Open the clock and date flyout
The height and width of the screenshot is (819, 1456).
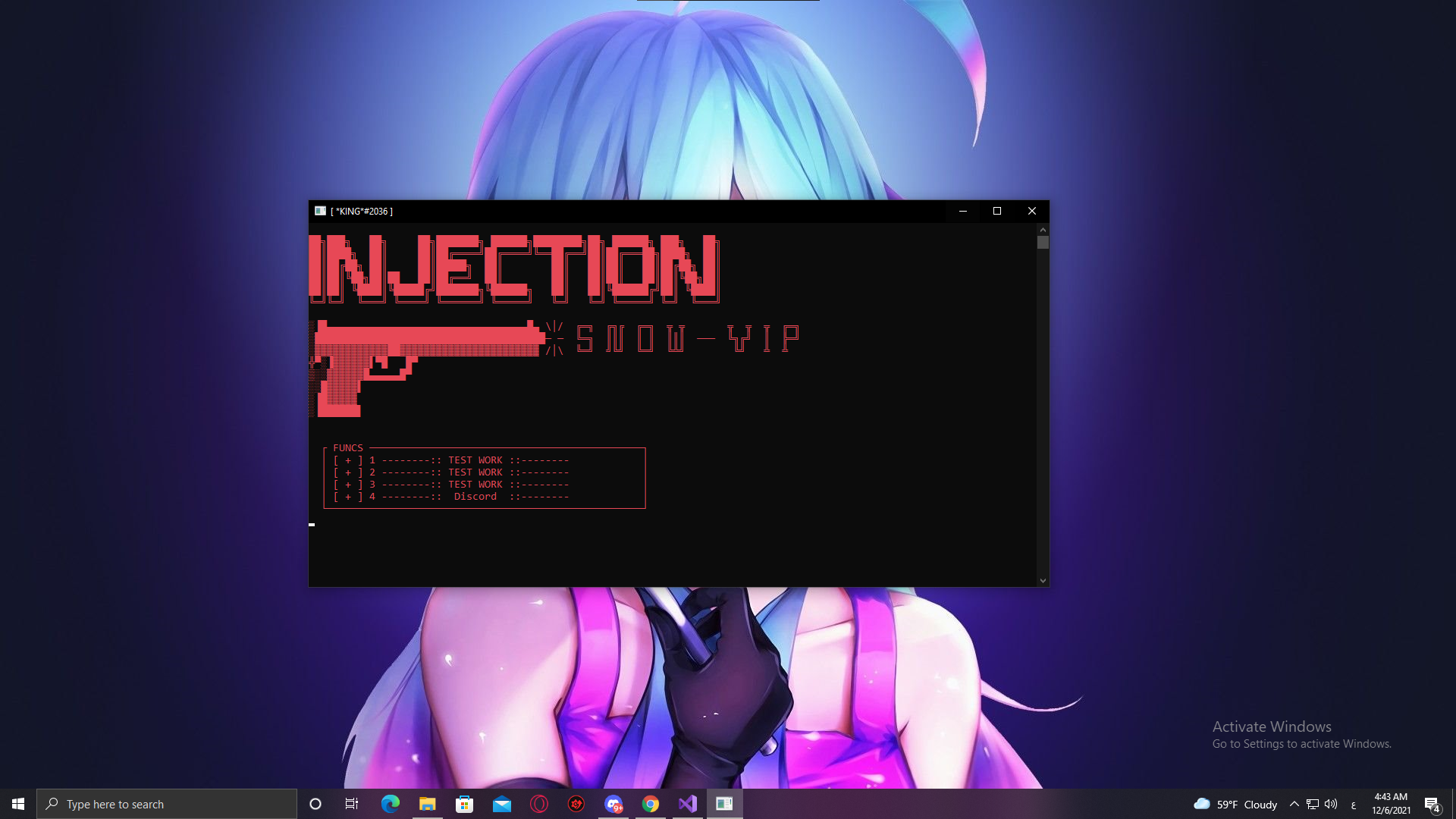(x=1391, y=804)
